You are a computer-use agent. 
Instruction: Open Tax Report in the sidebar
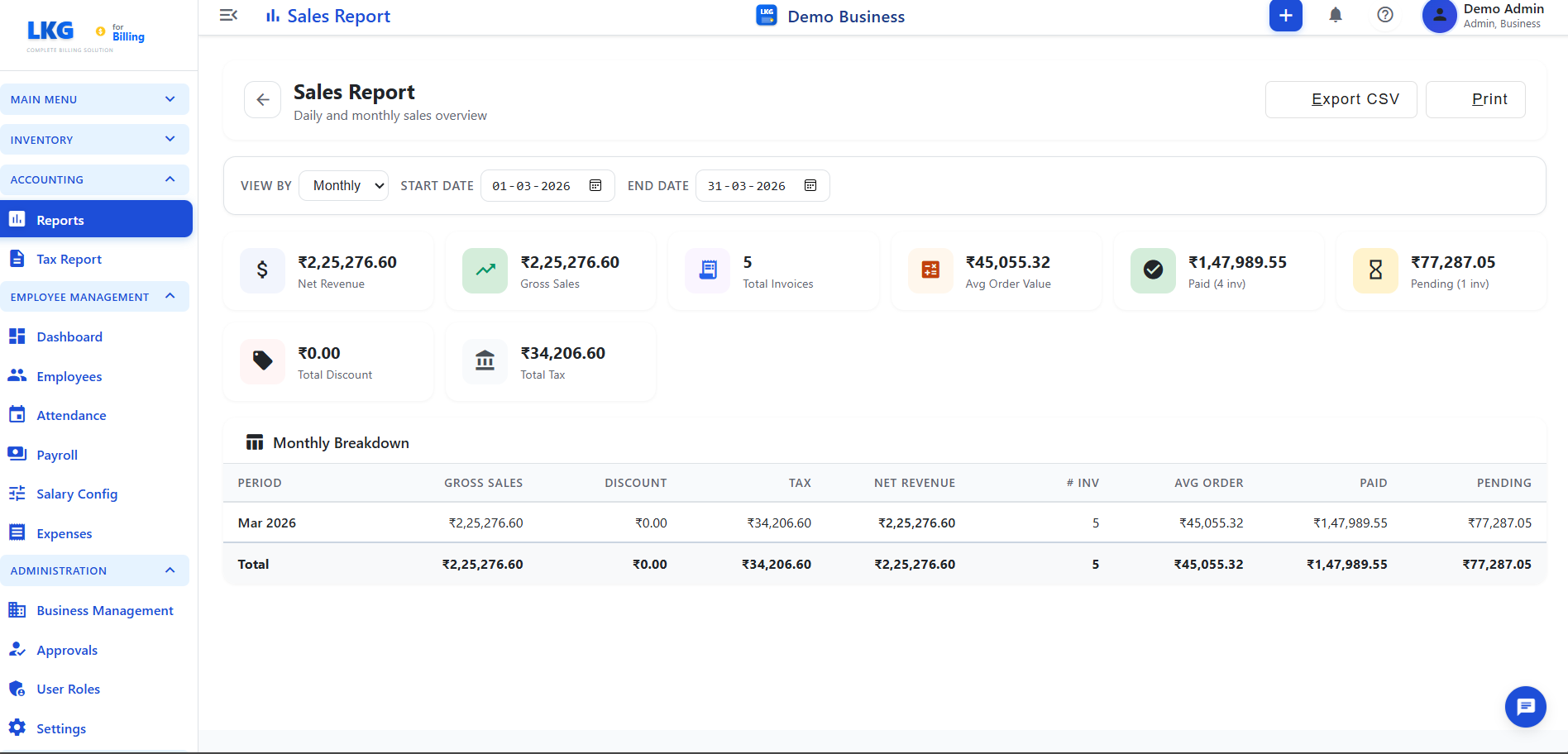pos(96,259)
